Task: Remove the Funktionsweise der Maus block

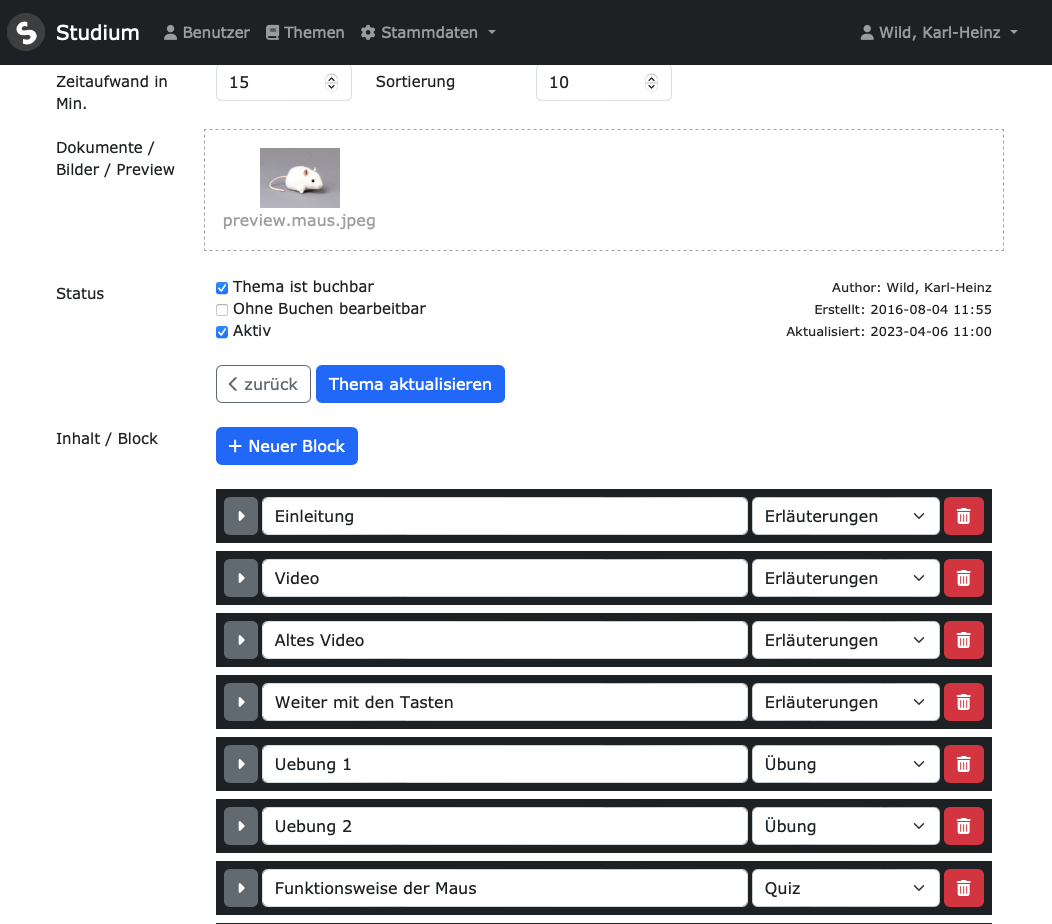Action: tap(963, 888)
